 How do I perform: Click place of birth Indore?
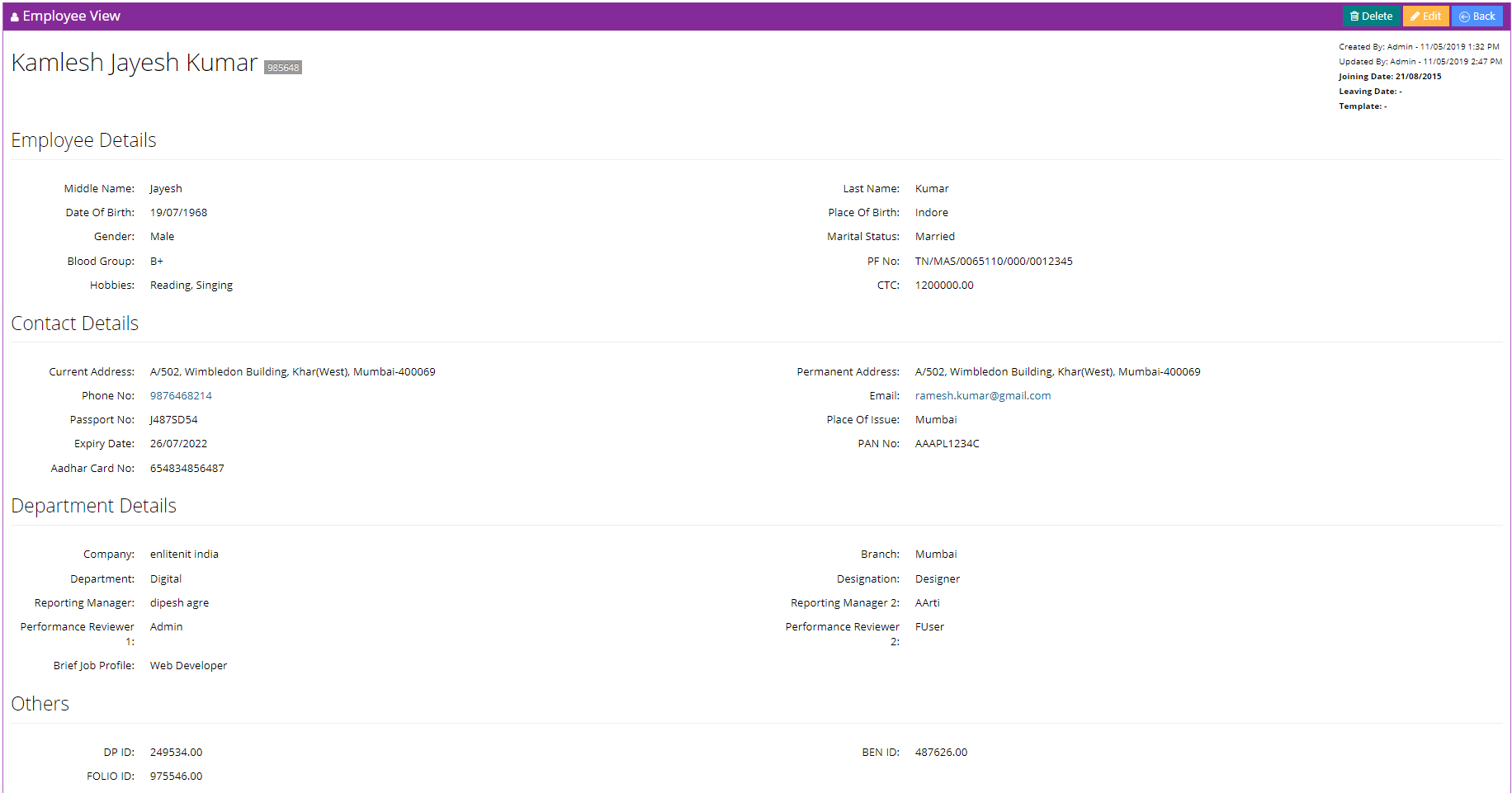[932, 213]
